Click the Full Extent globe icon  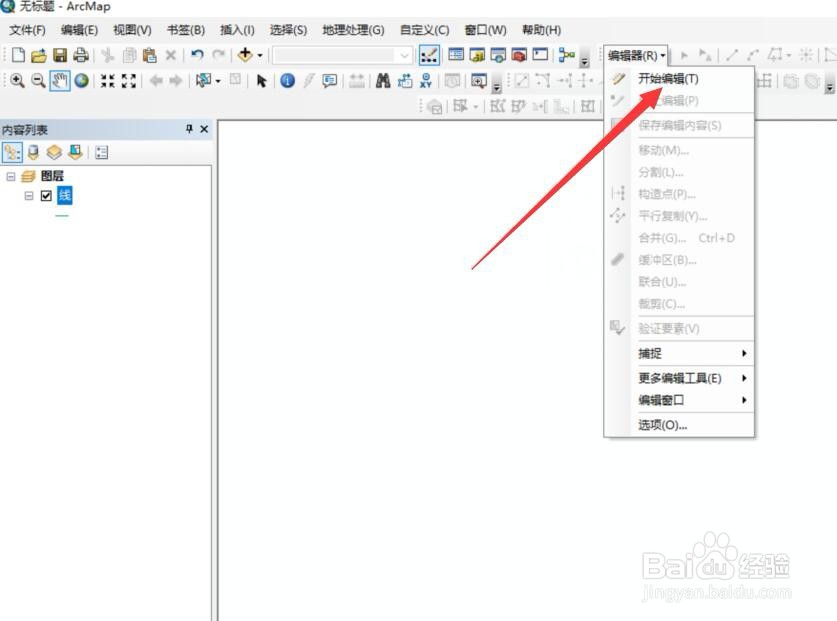click(80, 78)
